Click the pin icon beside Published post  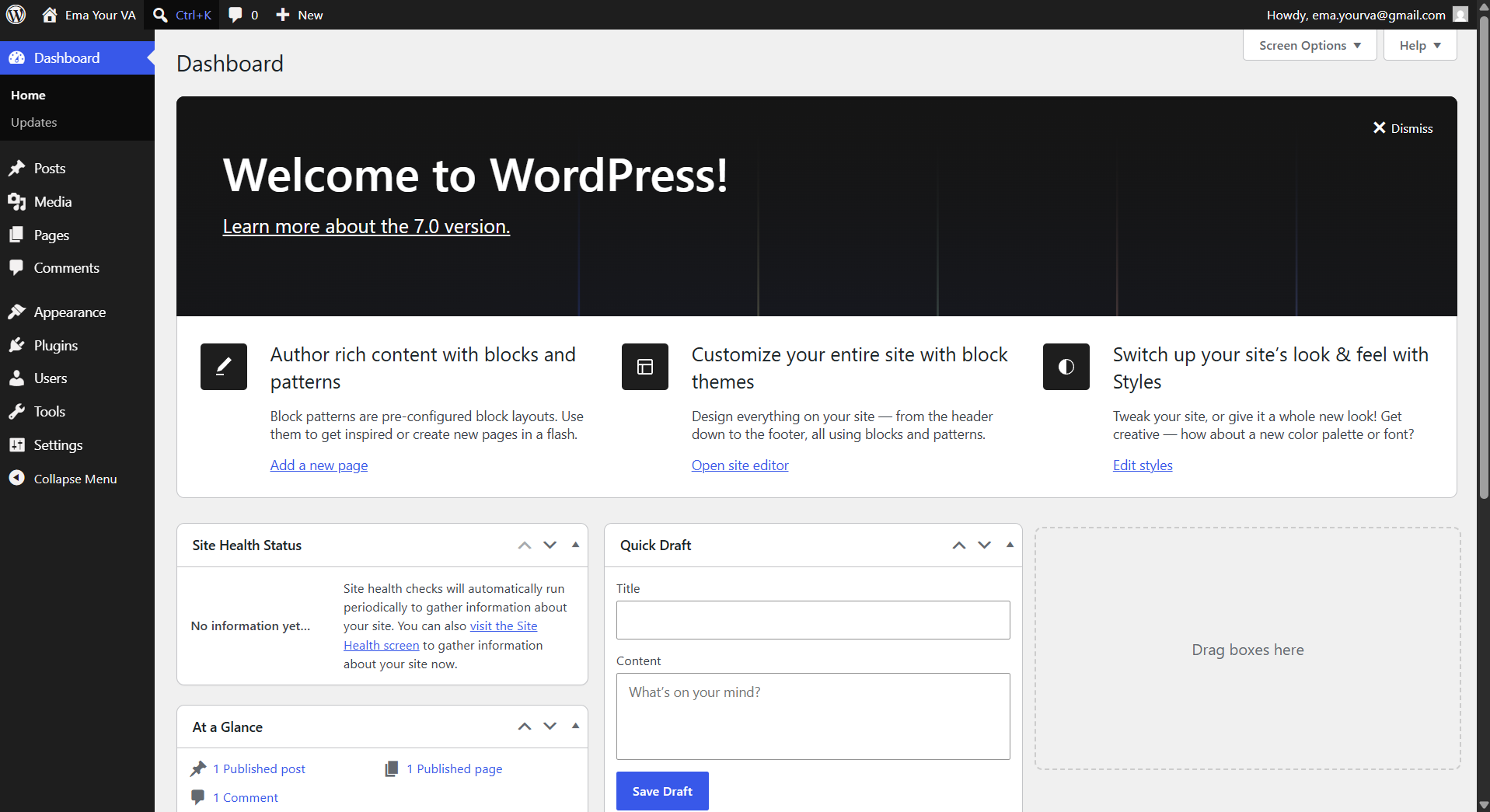pos(198,768)
